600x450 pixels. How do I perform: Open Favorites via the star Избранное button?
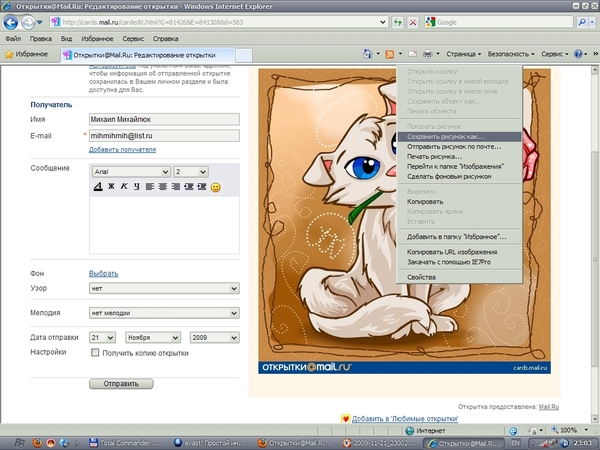click(26, 54)
